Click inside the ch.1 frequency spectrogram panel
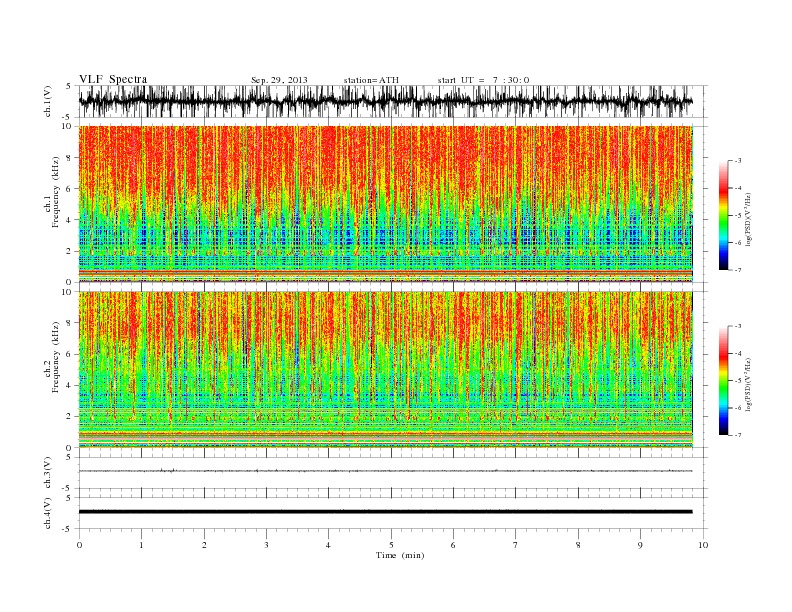This screenshot has height=612, width=792. click(386, 204)
